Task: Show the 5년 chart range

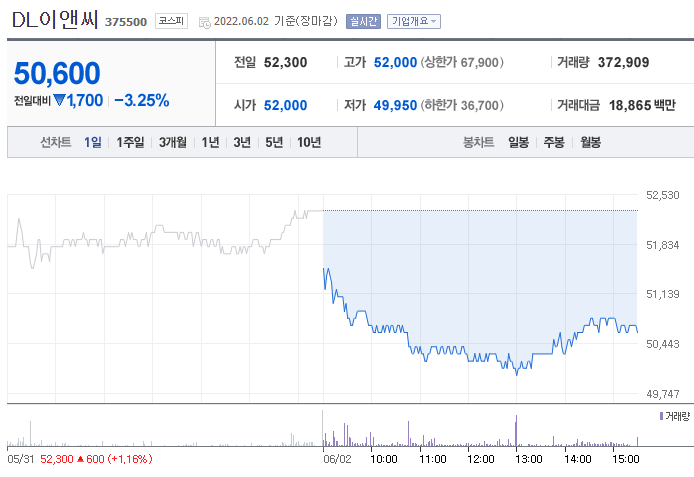Action: click(274, 142)
